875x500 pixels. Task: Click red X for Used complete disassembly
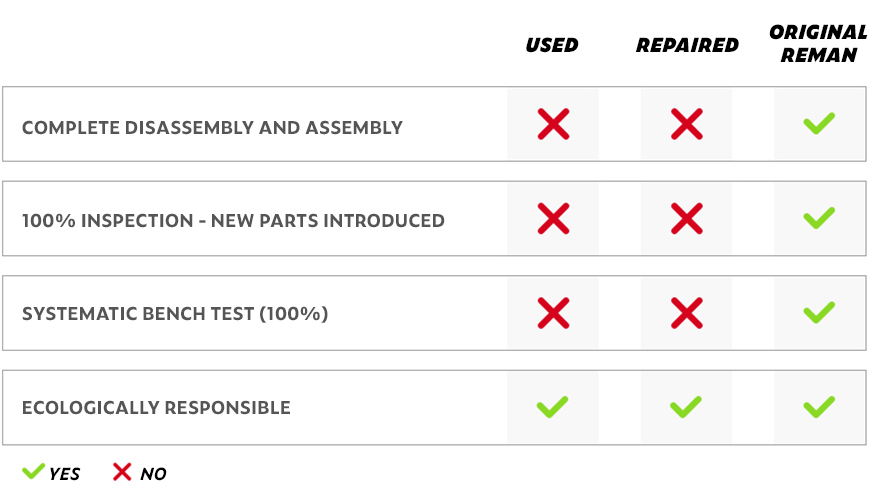(x=553, y=124)
